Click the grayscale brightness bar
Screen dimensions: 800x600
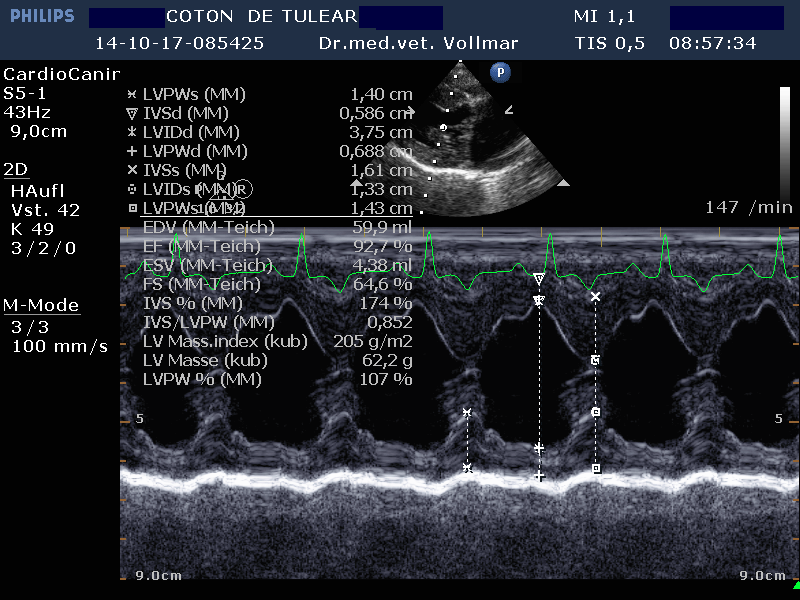click(784, 130)
